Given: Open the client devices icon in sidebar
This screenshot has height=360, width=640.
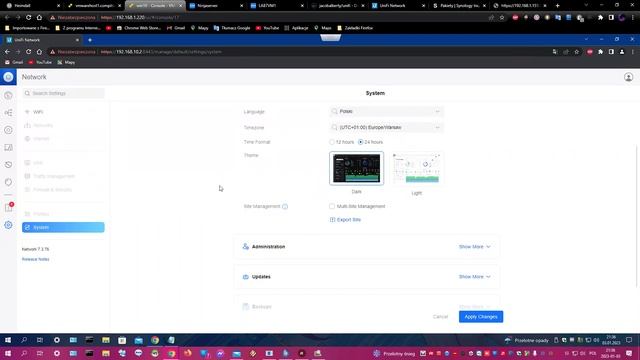Looking at the screenshot, I should coord(8,147).
